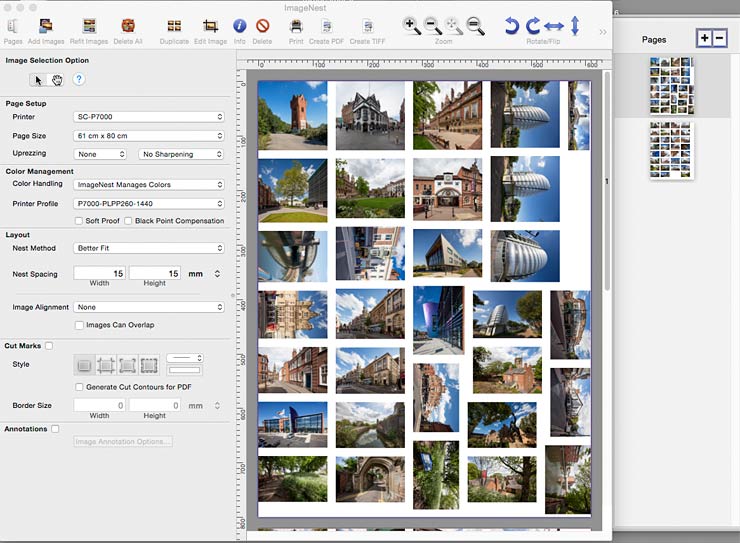
Task: Select the second page thumbnail
Action: point(672,150)
